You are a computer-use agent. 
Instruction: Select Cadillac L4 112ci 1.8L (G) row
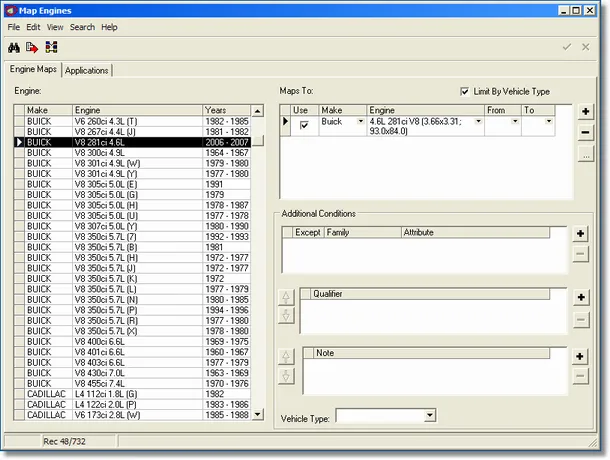tap(132, 394)
